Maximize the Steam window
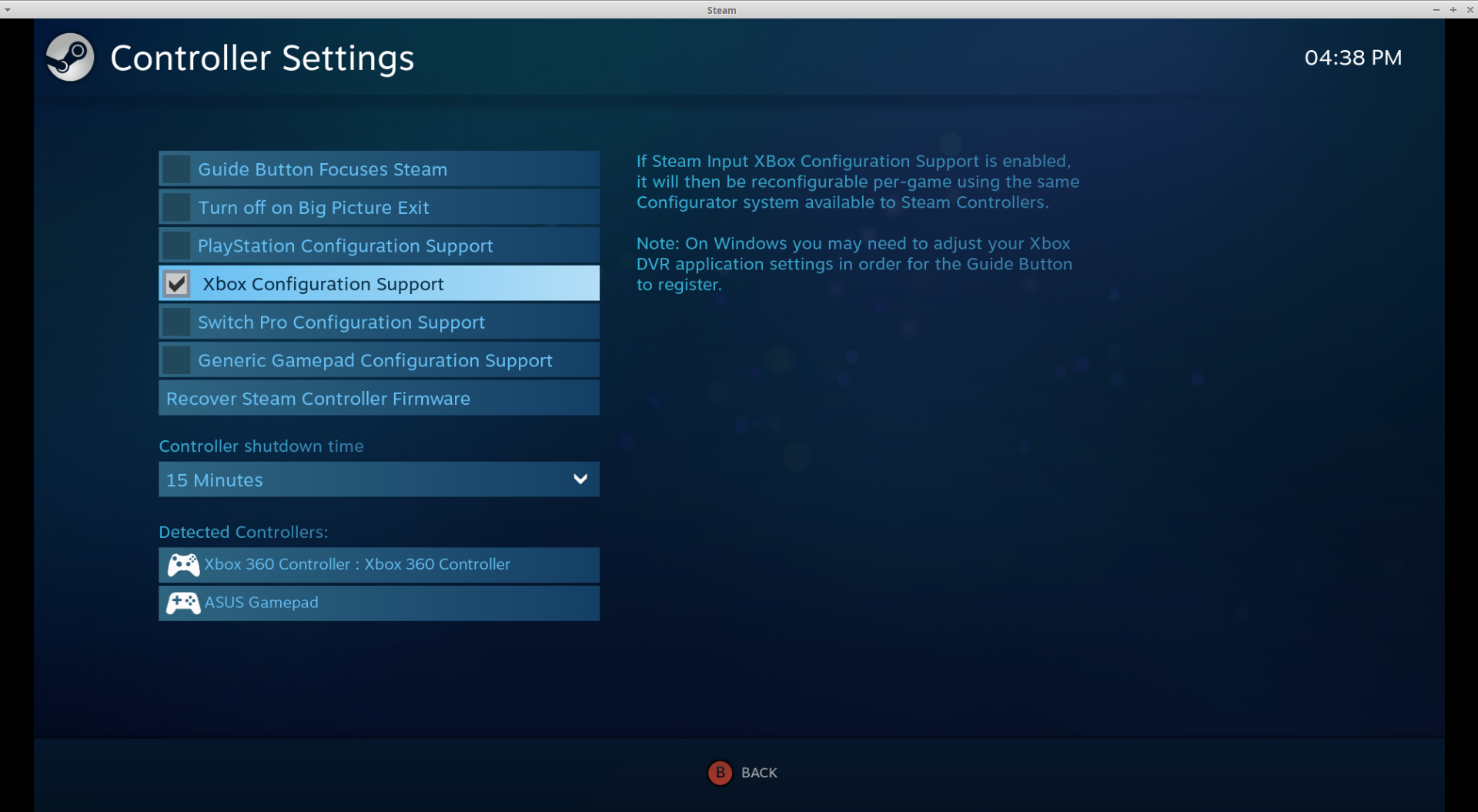Image resolution: width=1478 pixels, height=812 pixels. point(1453,10)
